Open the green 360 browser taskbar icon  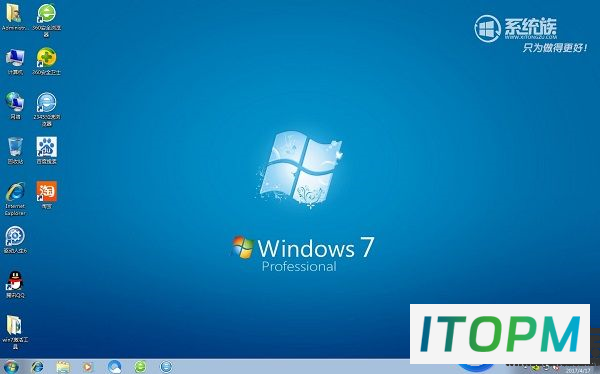pyautogui.click(x=140, y=367)
